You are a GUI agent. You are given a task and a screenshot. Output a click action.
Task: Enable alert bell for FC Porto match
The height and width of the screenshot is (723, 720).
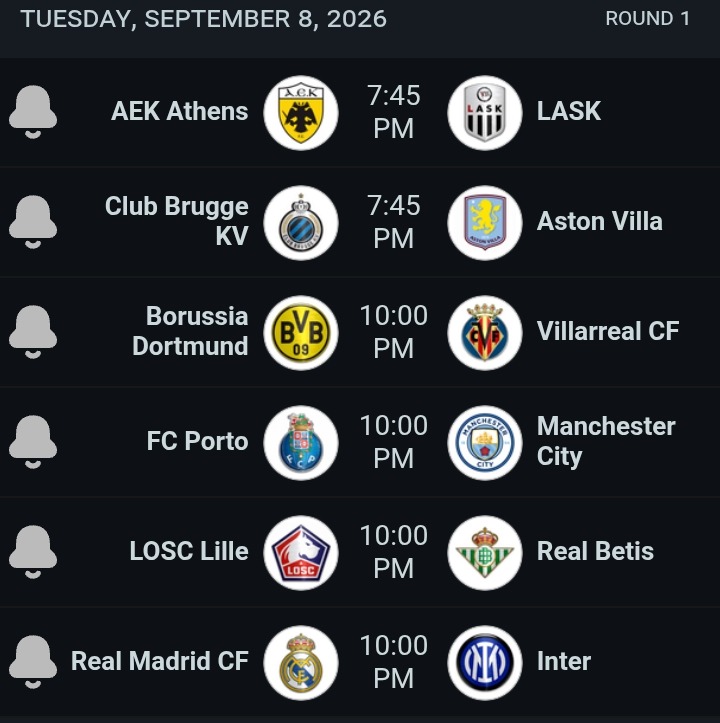click(x=33, y=442)
